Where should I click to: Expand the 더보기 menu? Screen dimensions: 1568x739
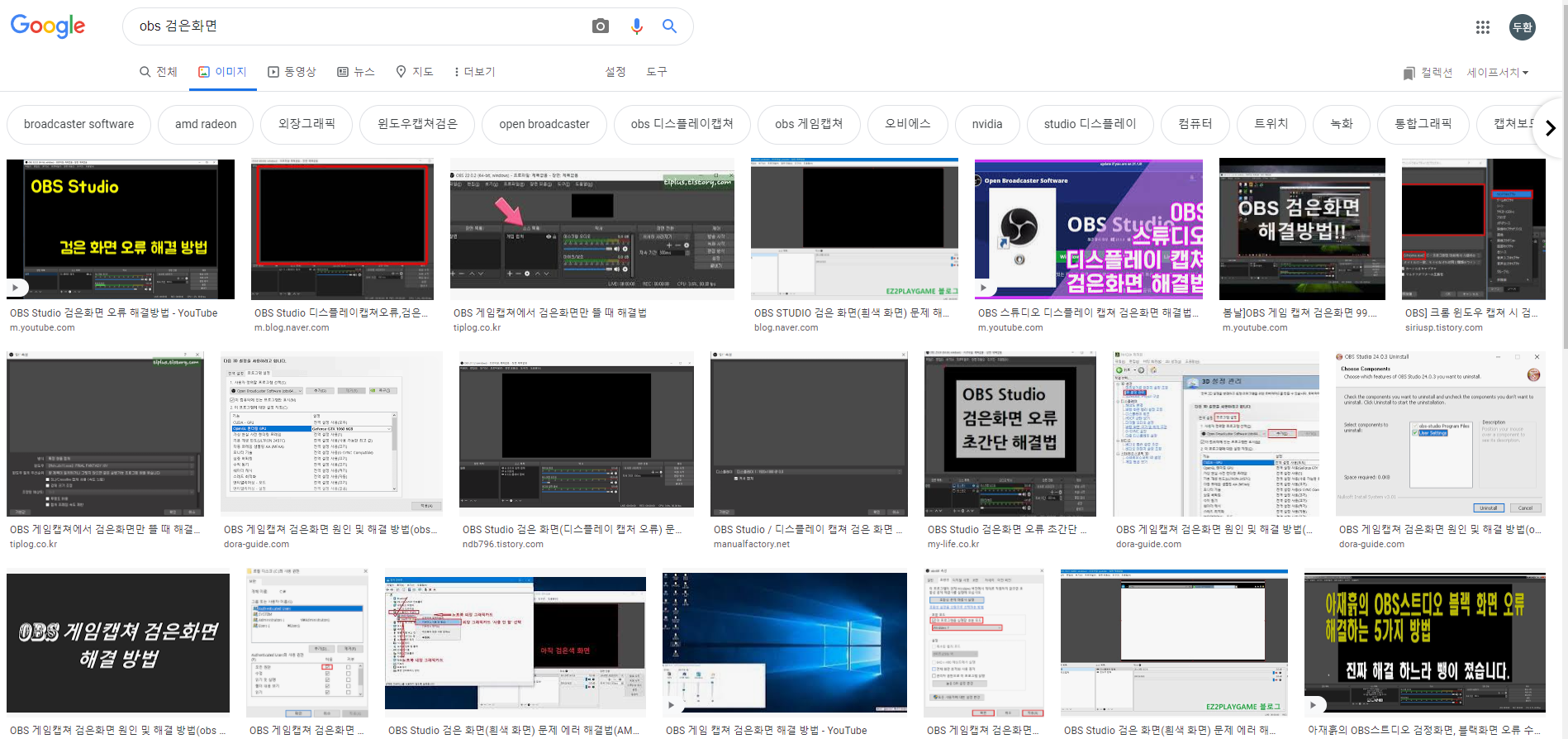point(475,72)
